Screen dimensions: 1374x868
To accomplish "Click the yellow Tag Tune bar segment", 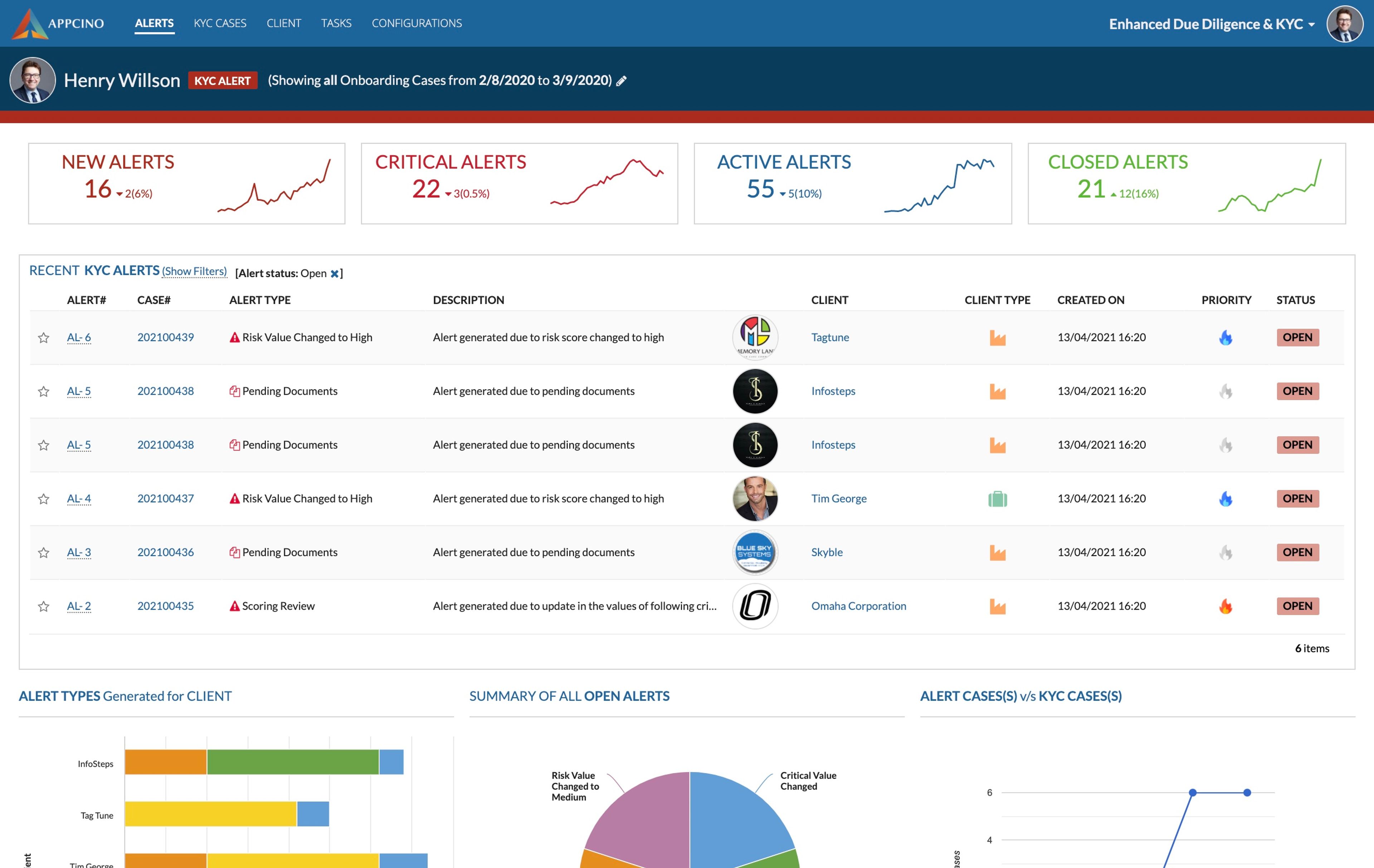I will tap(210, 814).
